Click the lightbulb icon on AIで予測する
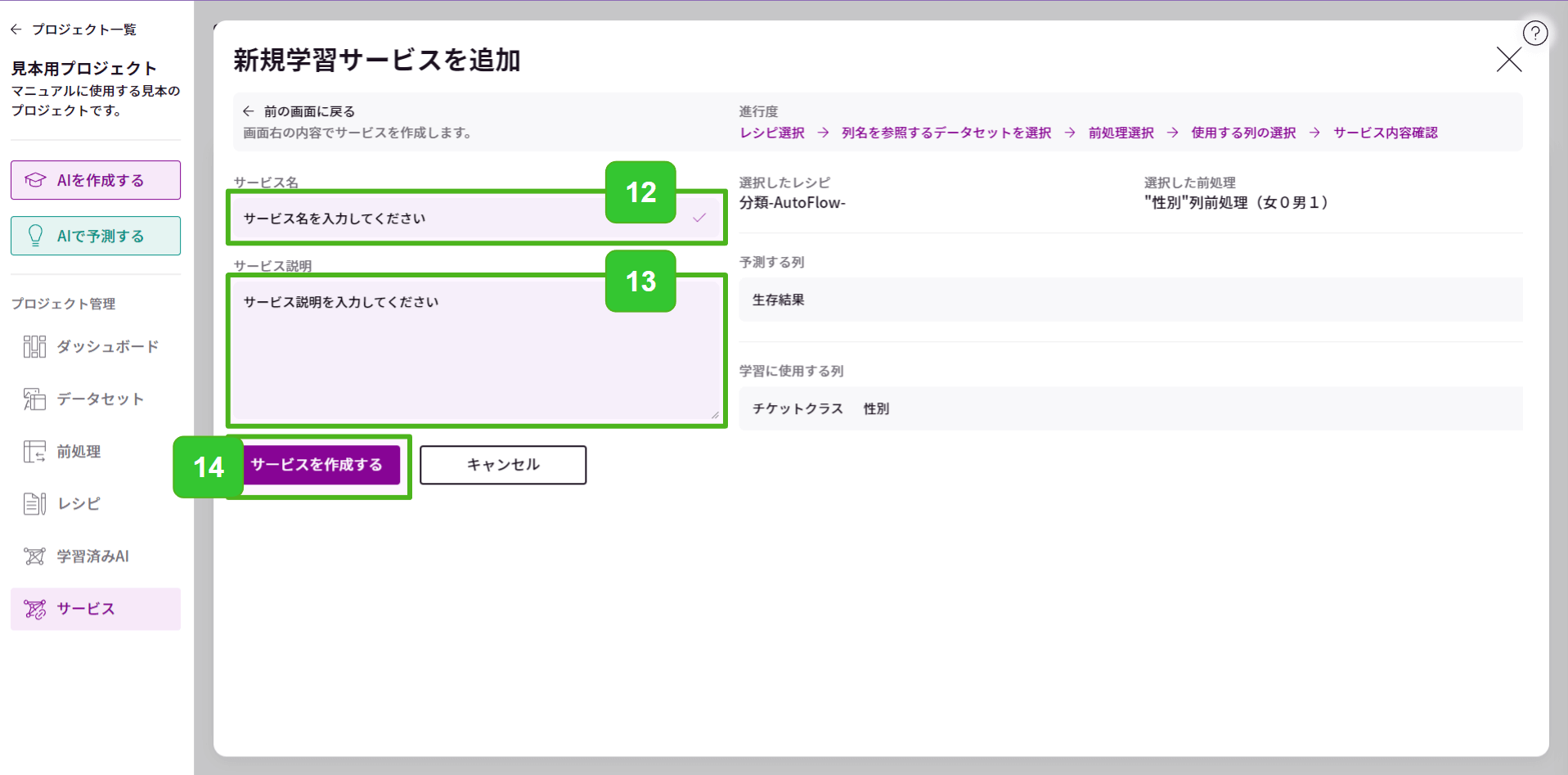The width and height of the screenshot is (1568, 775). 35,236
